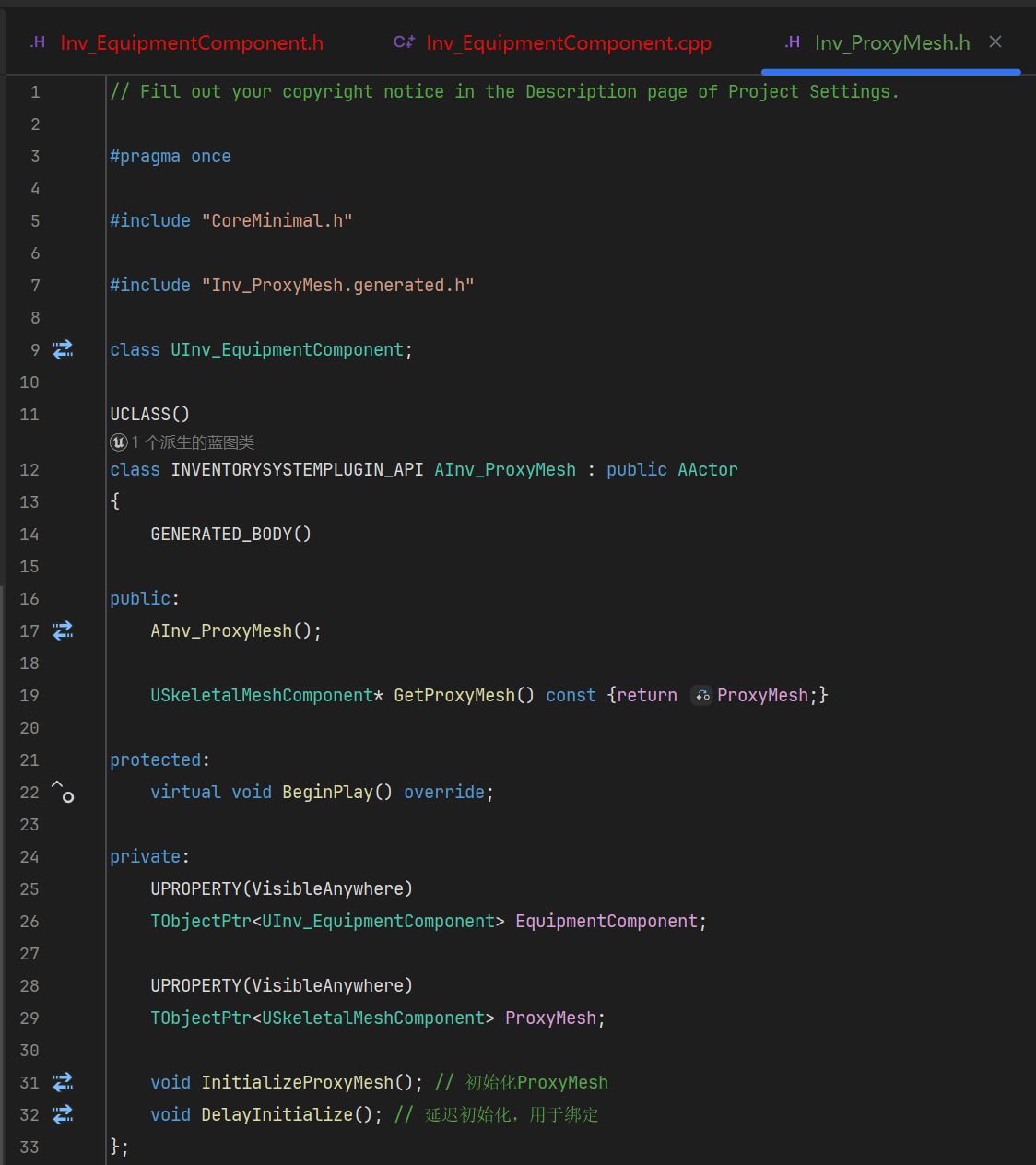Click the GENERATED_BODY() macro

click(x=230, y=535)
